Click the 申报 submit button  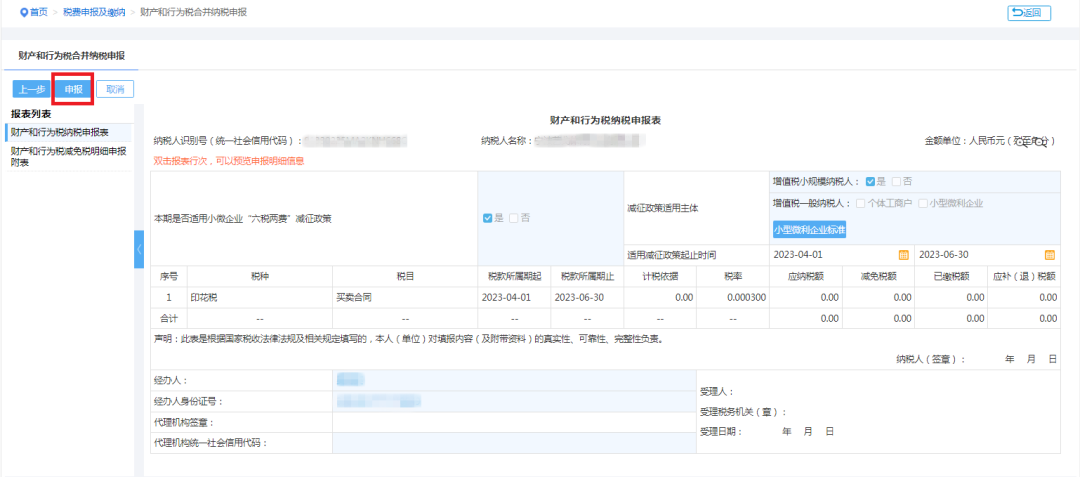coord(73,89)
